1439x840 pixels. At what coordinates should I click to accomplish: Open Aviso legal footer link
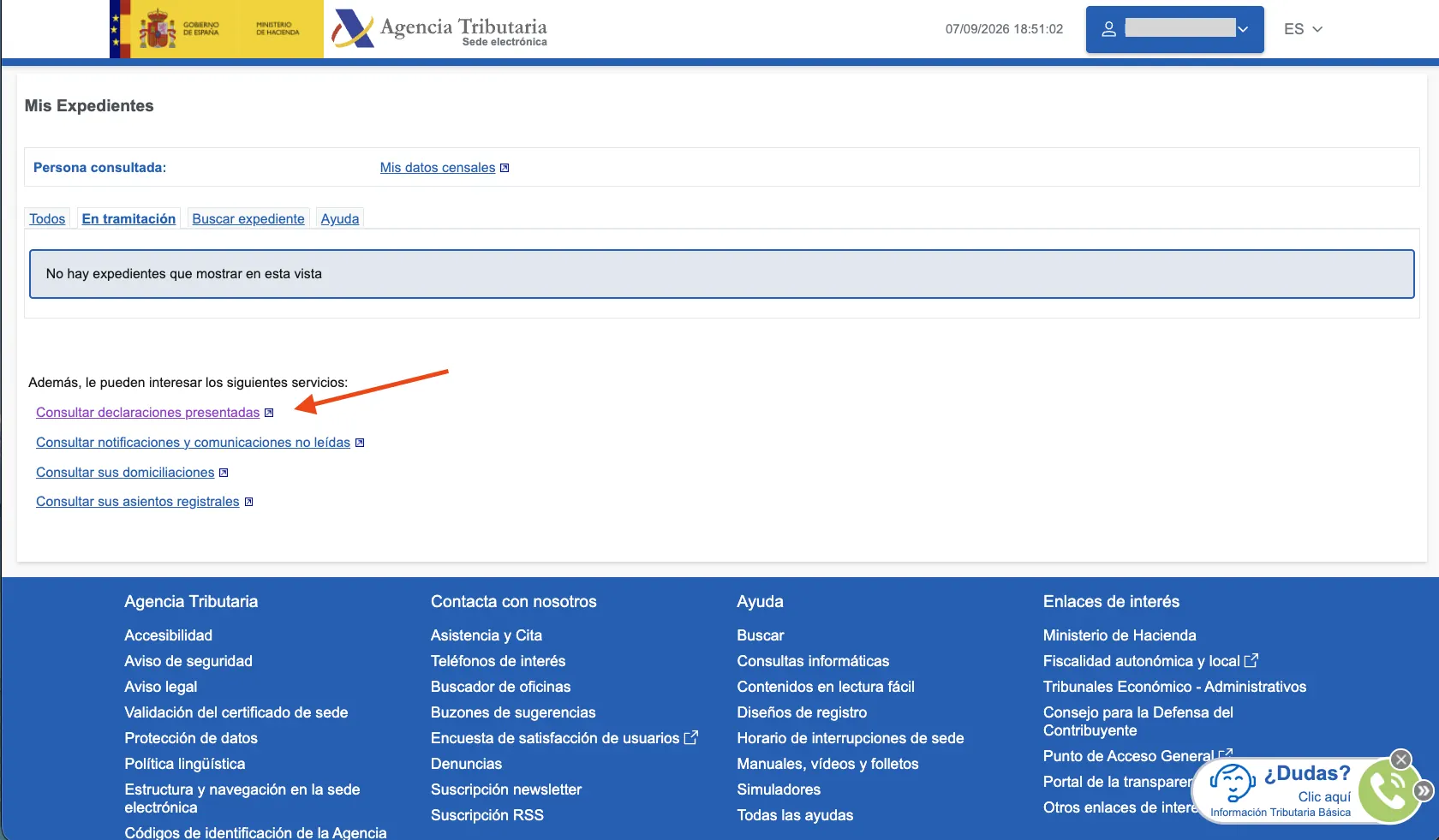(160, 687)
